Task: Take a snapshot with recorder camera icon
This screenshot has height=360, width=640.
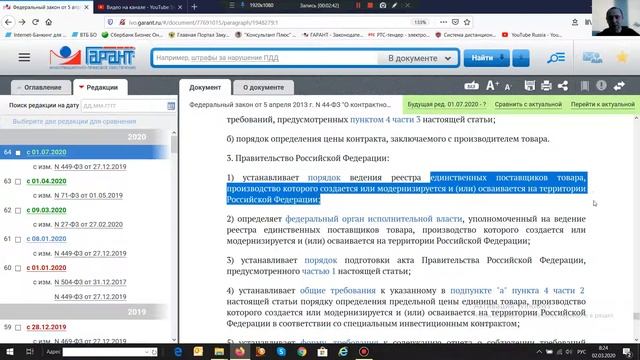Action: [383, 5]
